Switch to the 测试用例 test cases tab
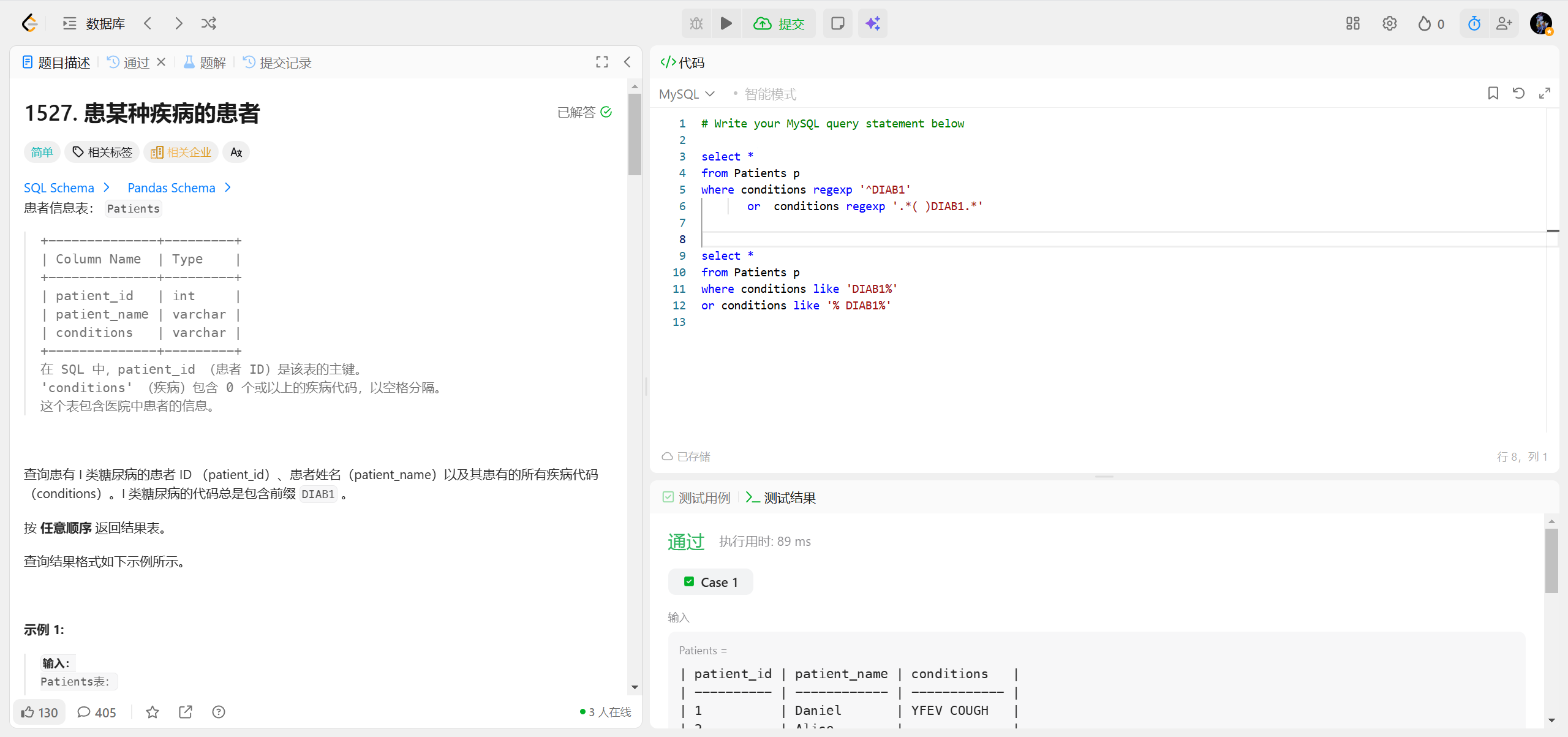Screen dimensions: 1568x737 pyautogui.click(x=696, y=497)
